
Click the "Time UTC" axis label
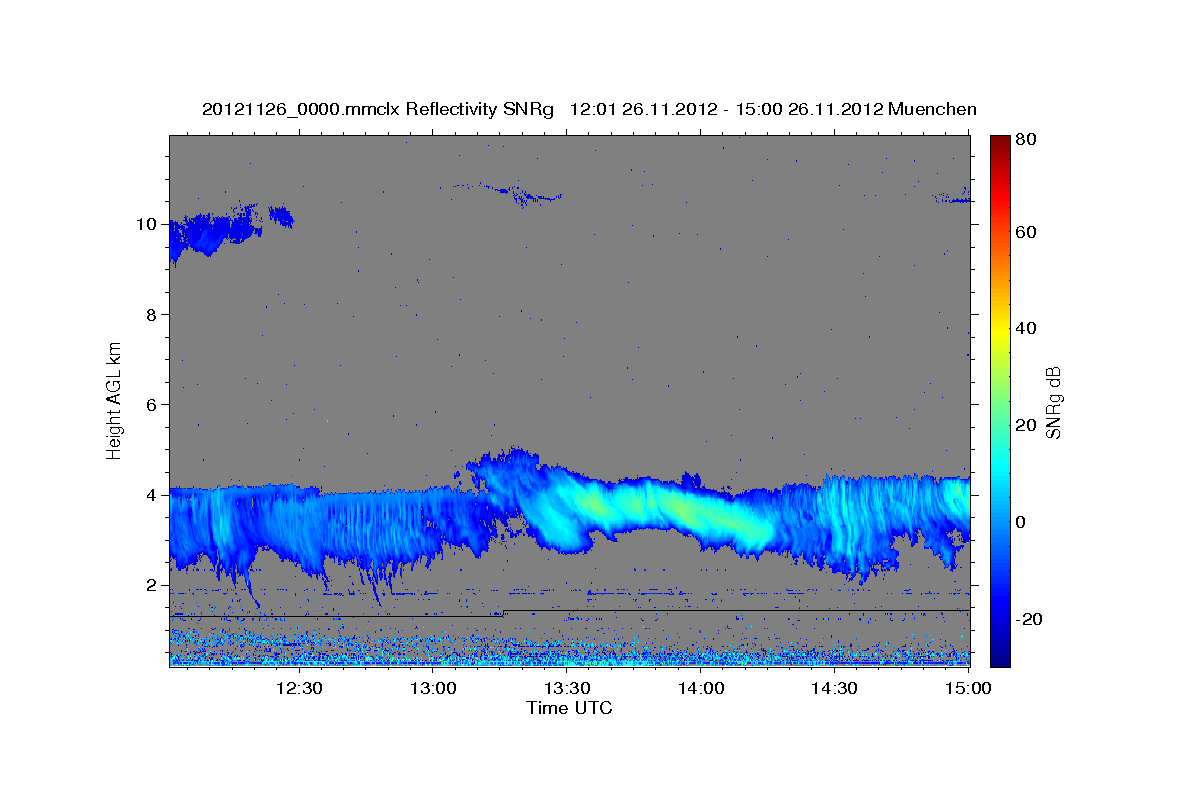click(x=569, y=709)
